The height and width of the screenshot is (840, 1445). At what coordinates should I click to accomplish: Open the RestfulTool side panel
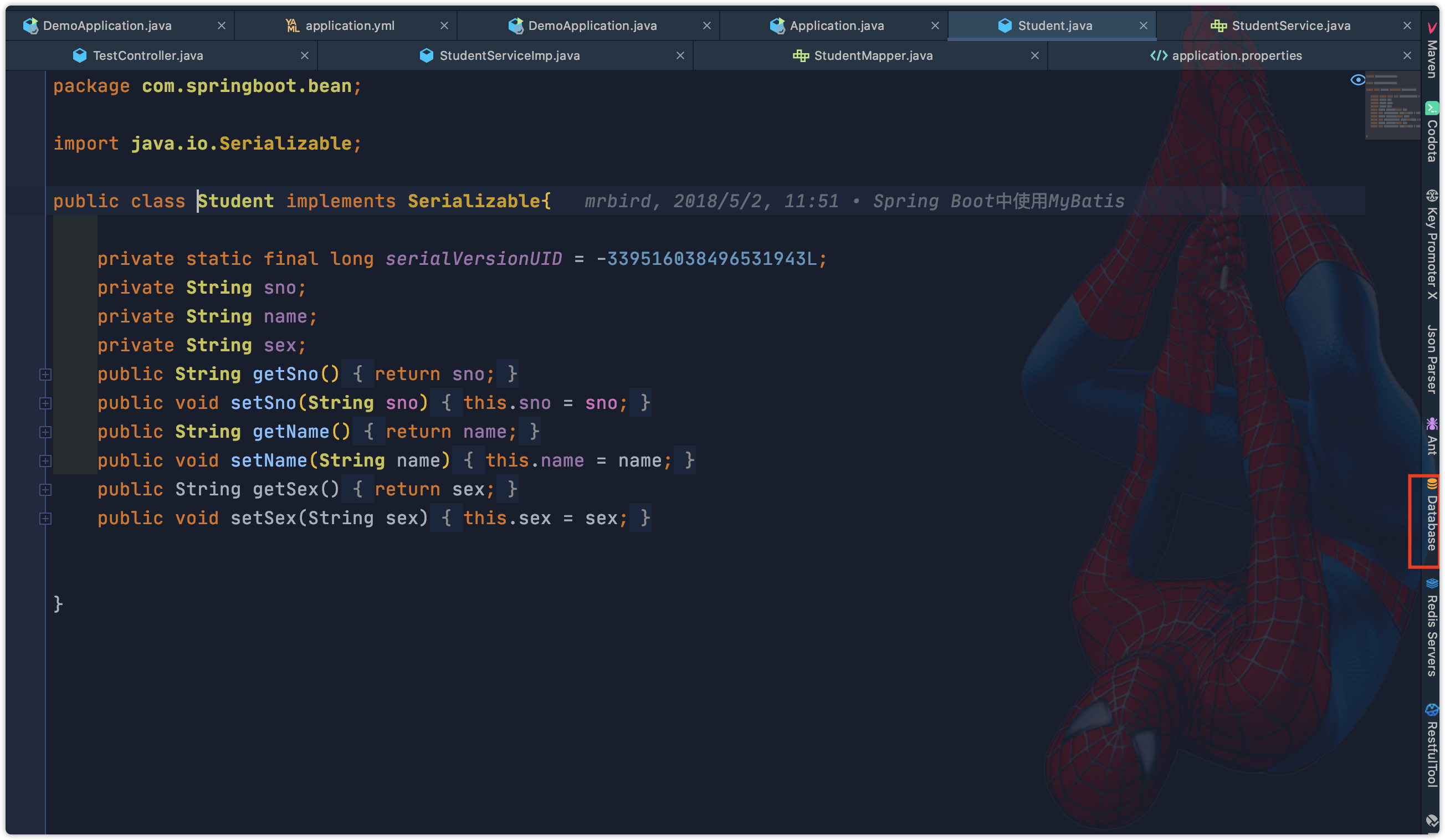point(1432,745)
